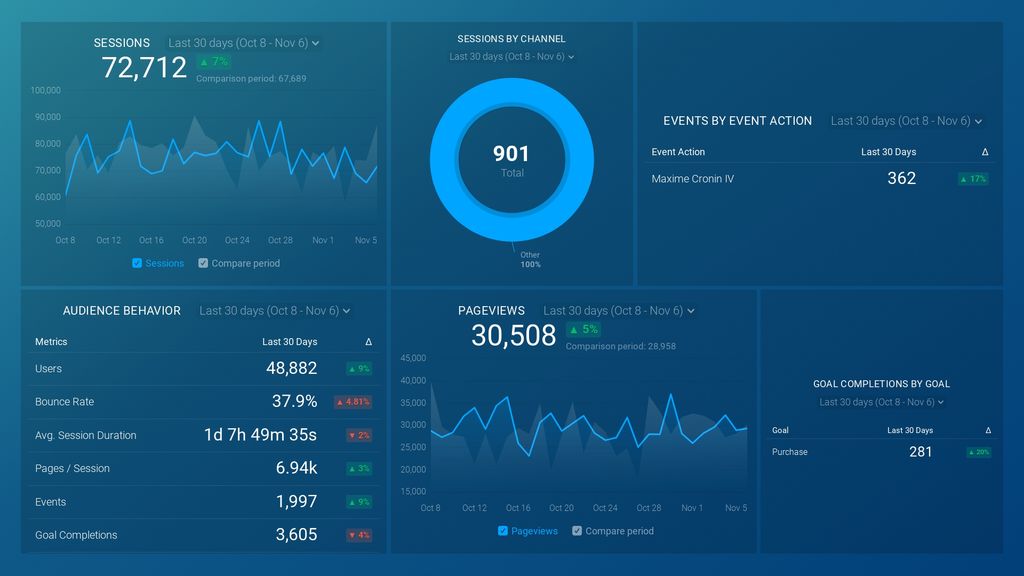This screenshot has width=1024, height=576.
Task: Open Audience Behavior date range dropdown
Action: [x=274, y=311]
